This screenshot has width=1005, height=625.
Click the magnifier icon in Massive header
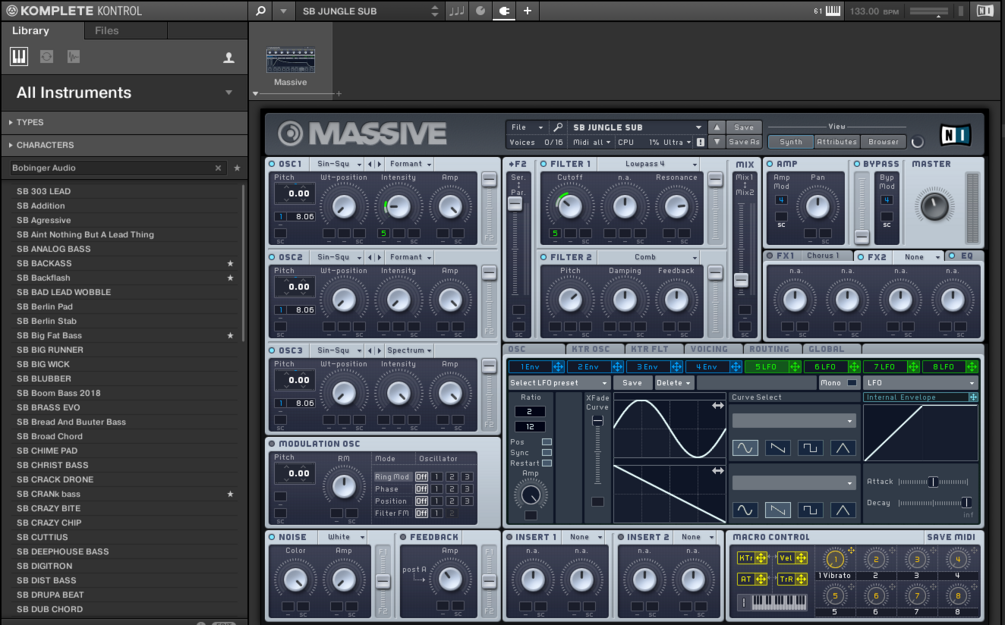coord(558,127)
